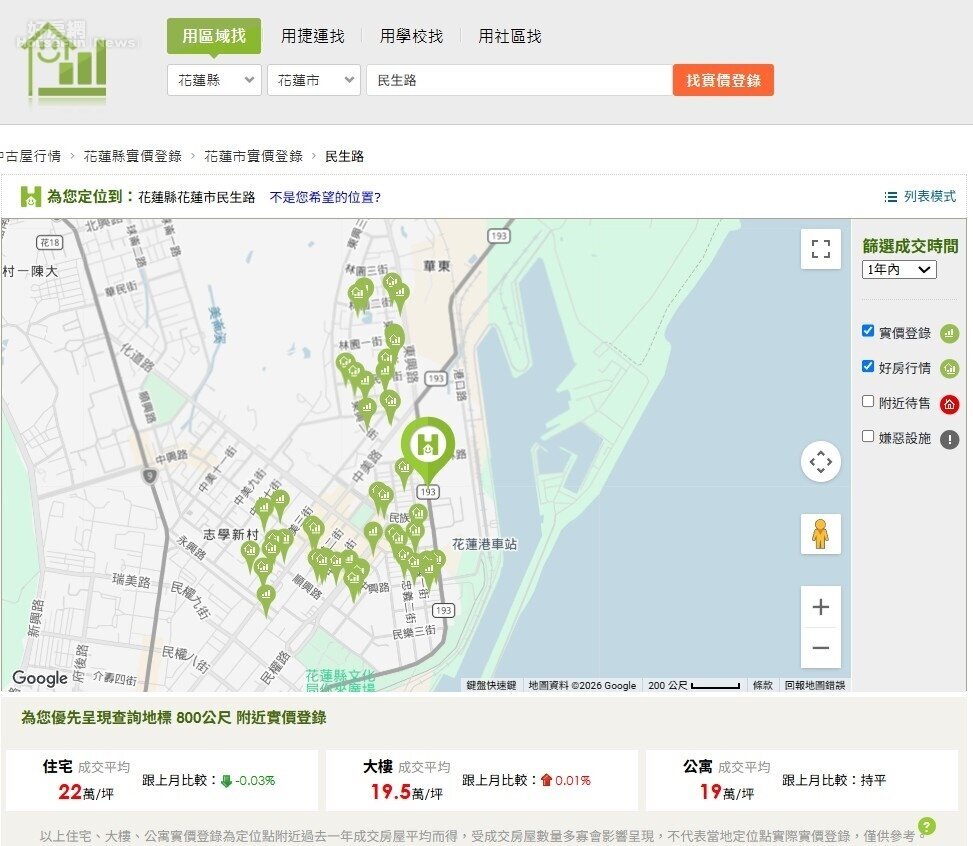
Task: Click the 花蓮港車站 map label
Action: click(x=484, y=544)
